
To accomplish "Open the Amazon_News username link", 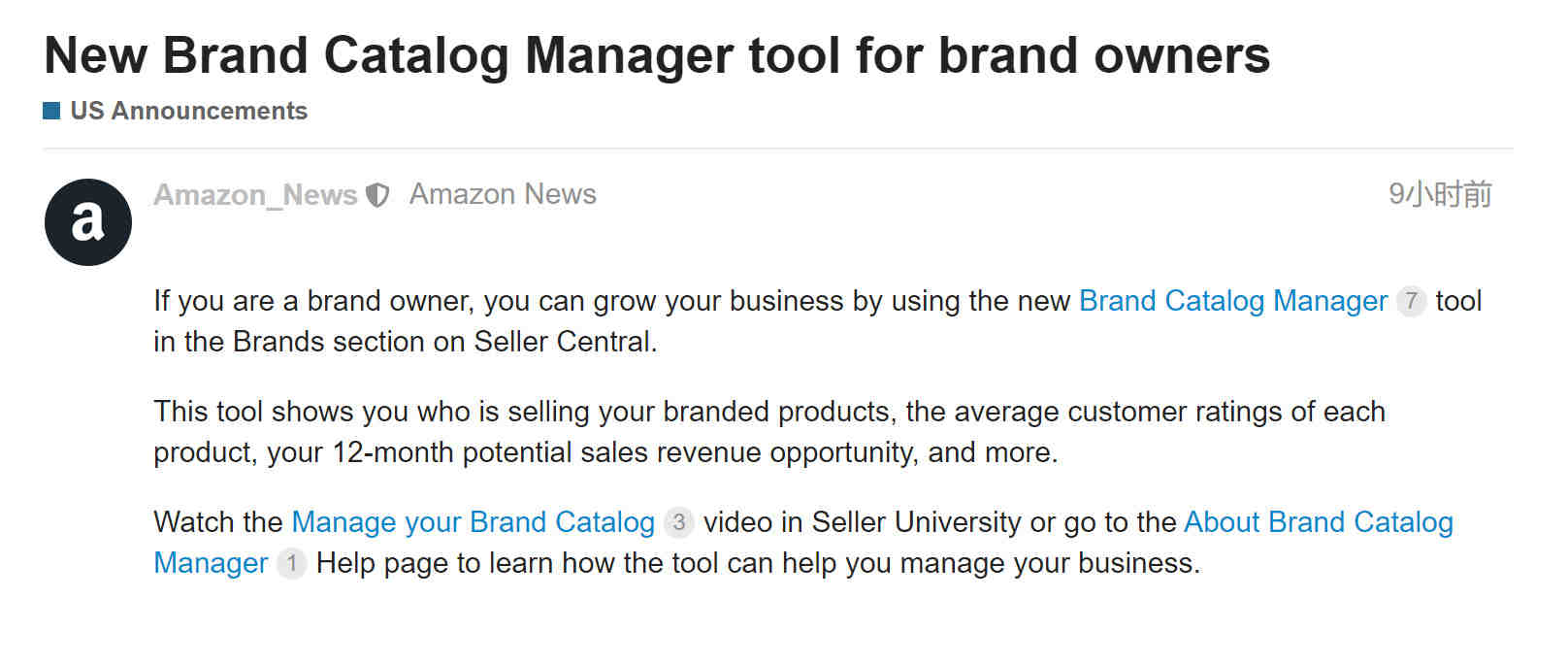I will [x=255, y=195].
